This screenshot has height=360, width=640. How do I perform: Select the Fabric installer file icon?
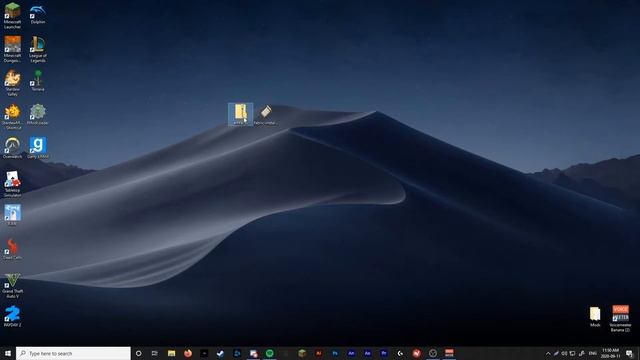click(266, 114)
